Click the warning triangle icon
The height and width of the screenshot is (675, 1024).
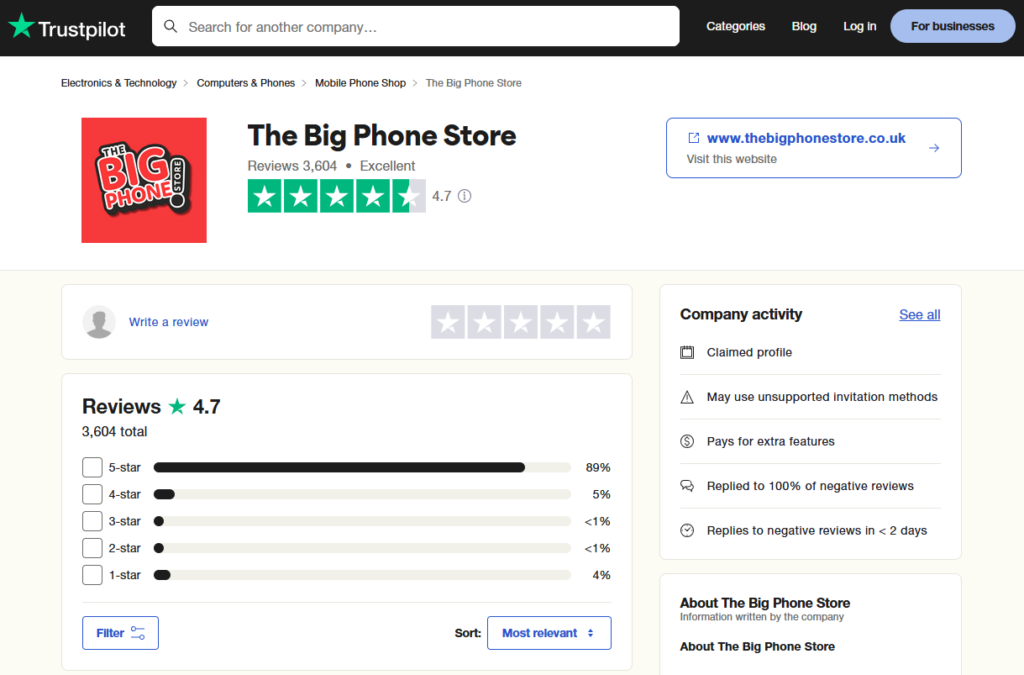tap(687, 397)
